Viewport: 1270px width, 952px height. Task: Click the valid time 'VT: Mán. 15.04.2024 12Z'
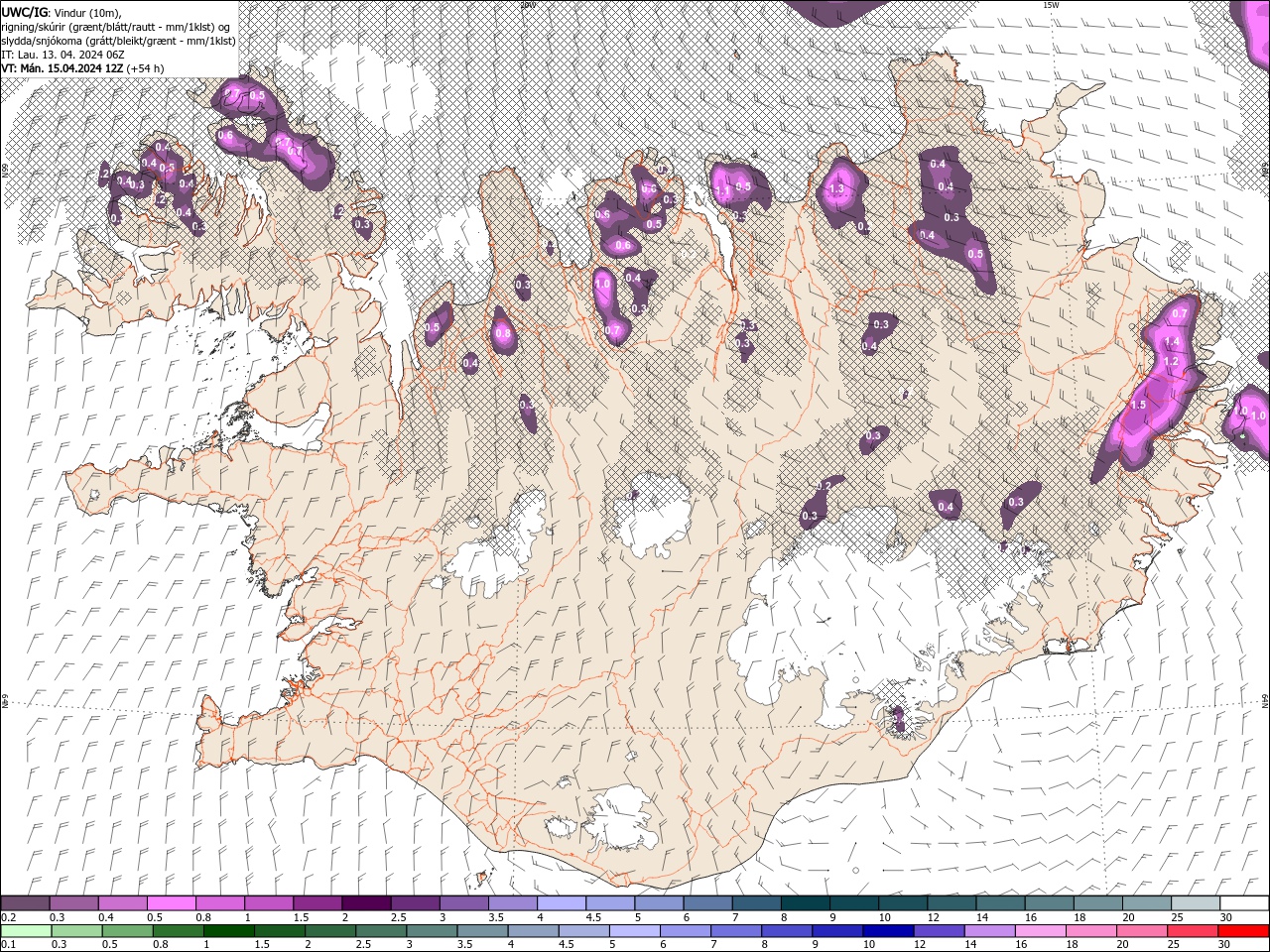[x=63, y=68]
